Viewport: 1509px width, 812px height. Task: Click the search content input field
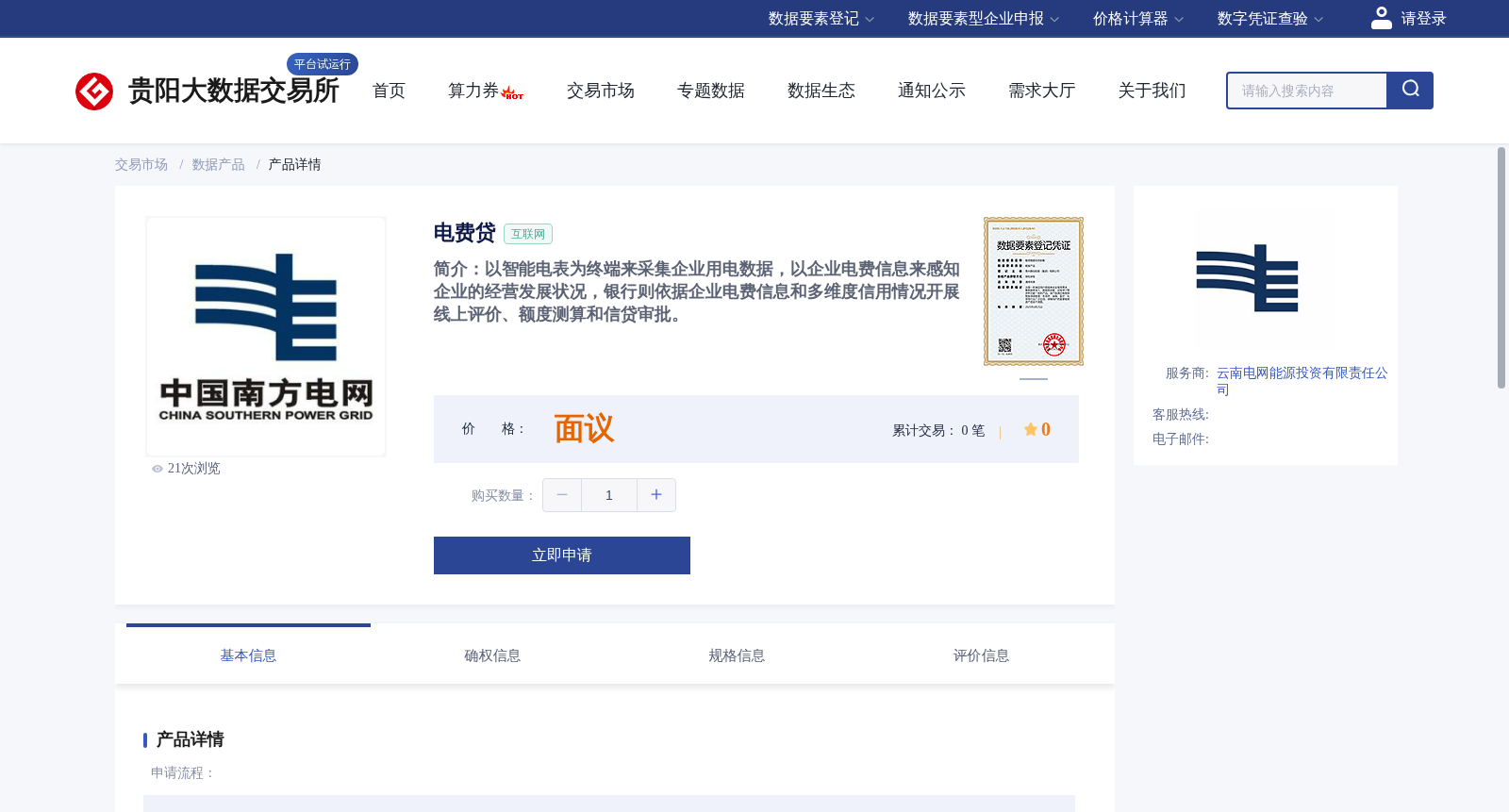1307,91
